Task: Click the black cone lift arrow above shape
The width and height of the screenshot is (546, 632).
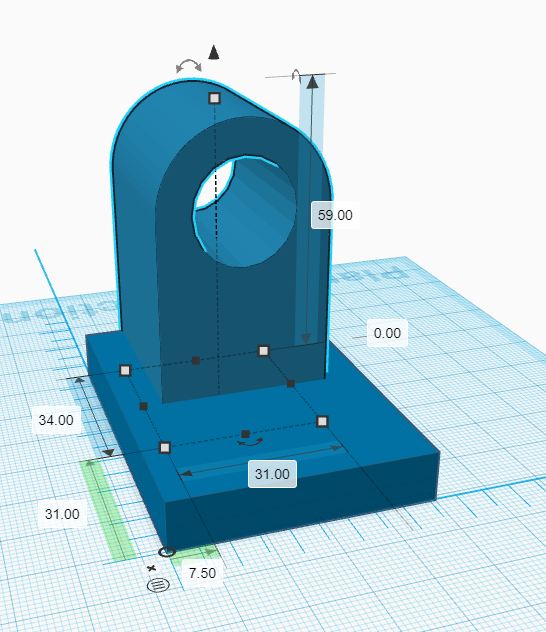Action: pos(214,52)
